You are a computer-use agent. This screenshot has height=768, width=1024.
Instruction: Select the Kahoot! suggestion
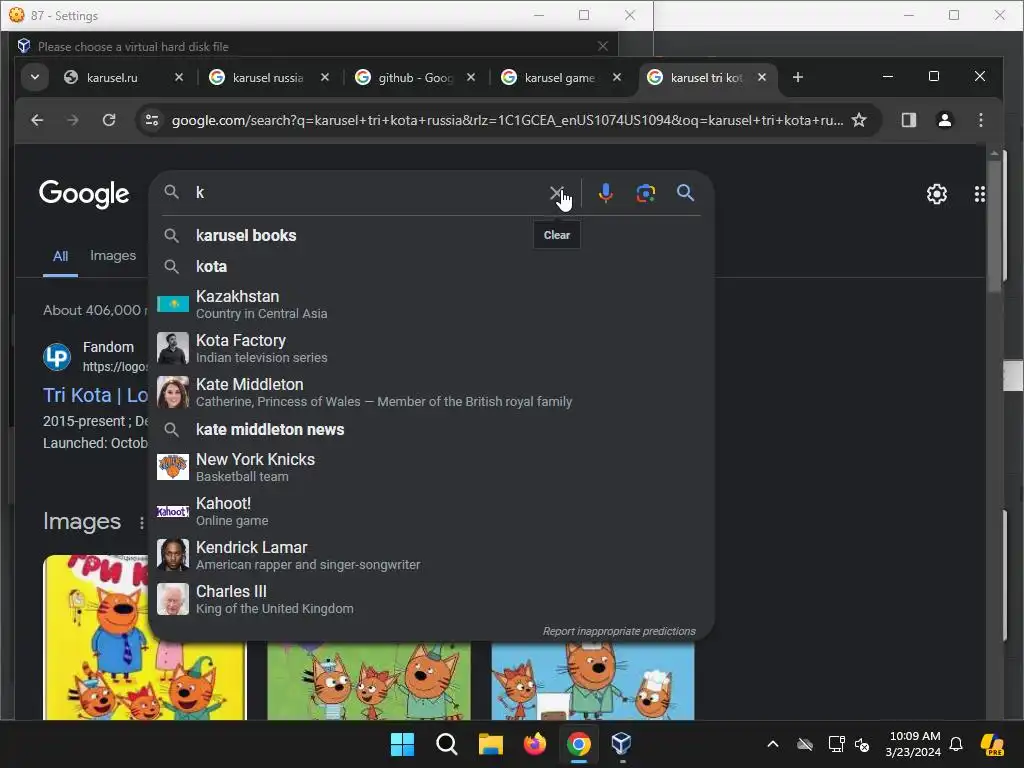(x=431, y=511)
